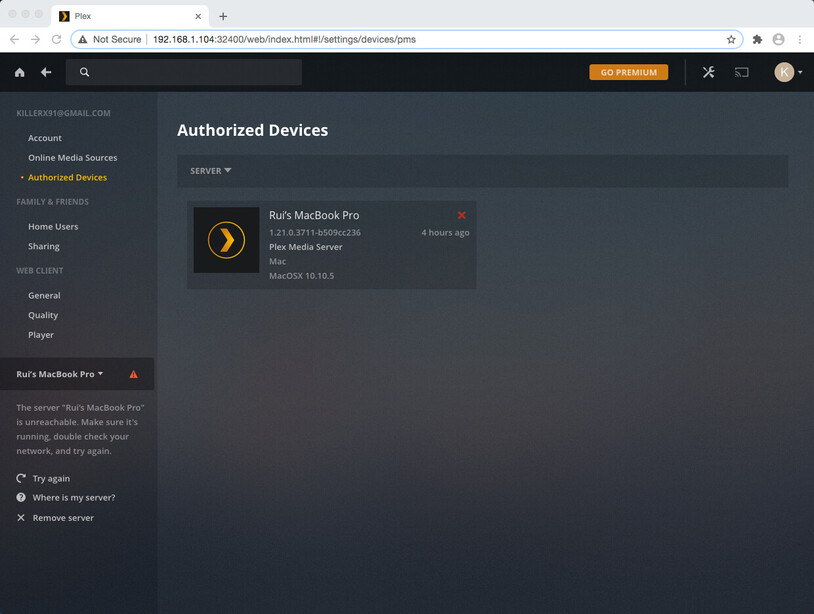
Task: Open Quality settings
Action: [x=43, y=315]
